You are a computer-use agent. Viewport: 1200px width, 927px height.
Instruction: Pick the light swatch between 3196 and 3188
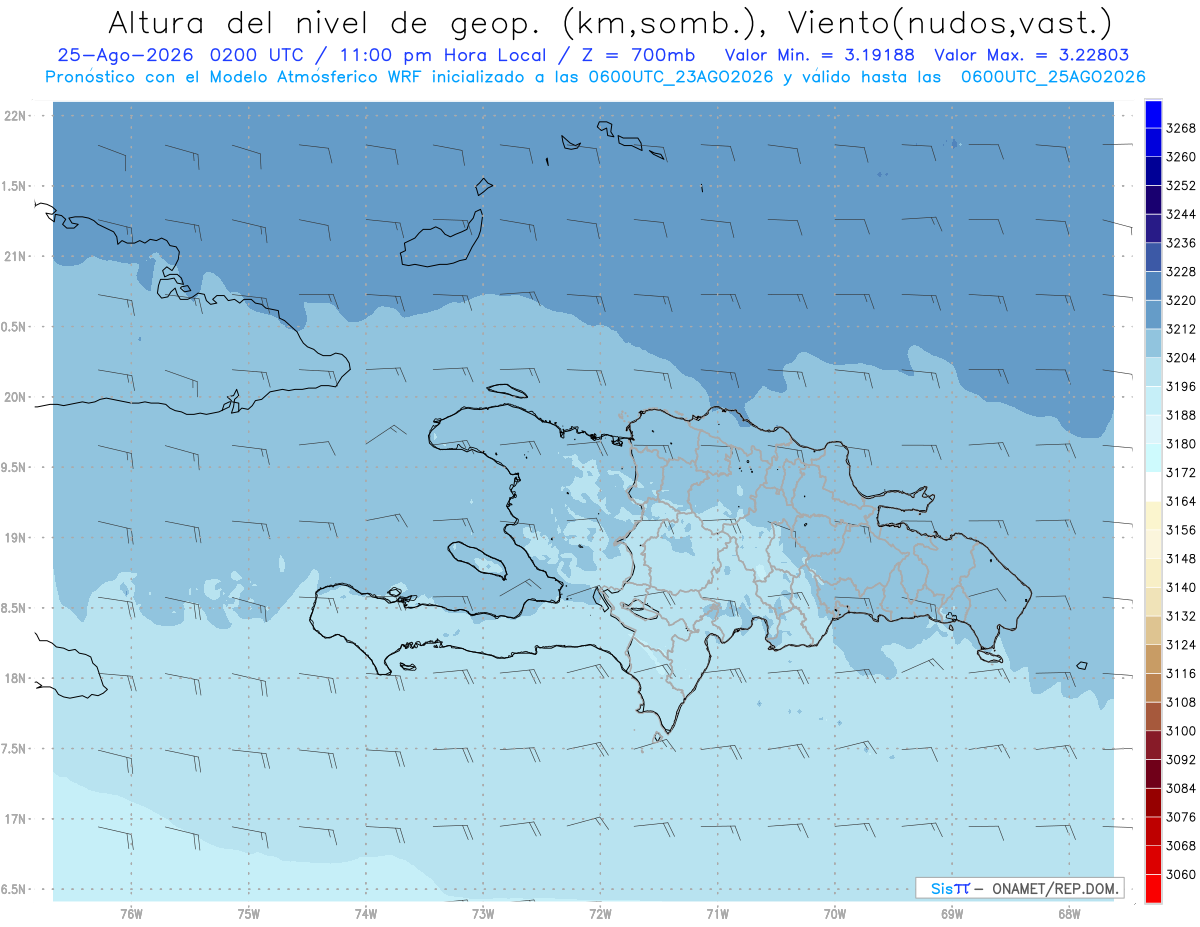click(x=1153, y=400)
